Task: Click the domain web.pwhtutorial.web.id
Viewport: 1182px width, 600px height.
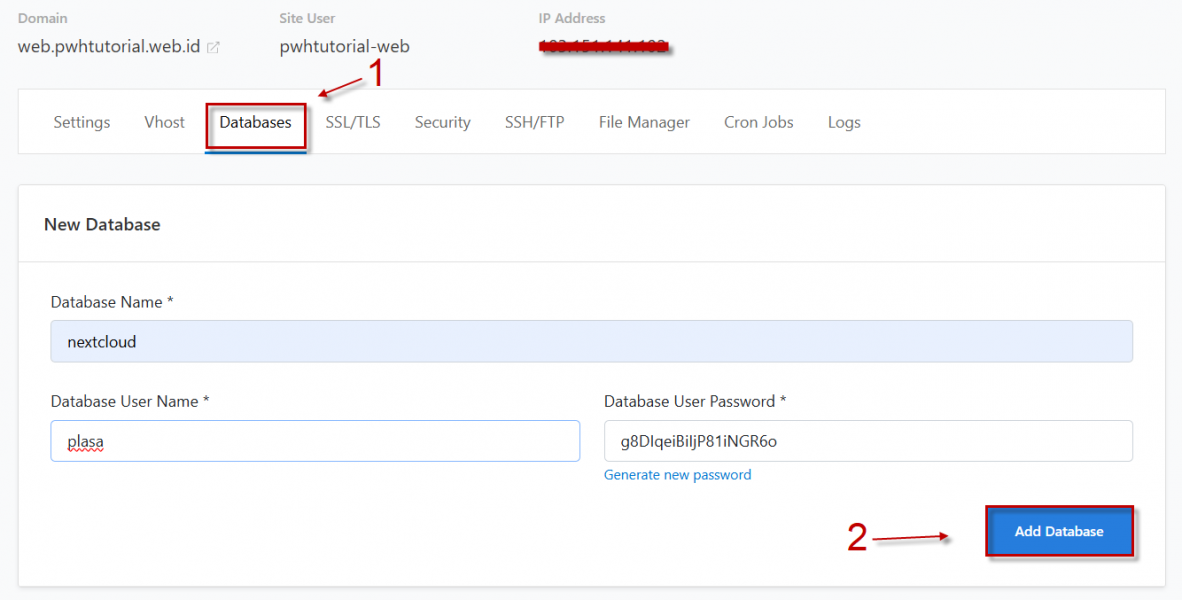Action: point(109,47)
